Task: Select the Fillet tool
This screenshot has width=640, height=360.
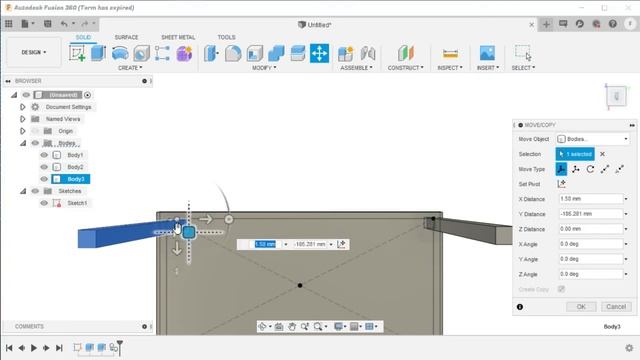Action: click(x=233, y=53)
